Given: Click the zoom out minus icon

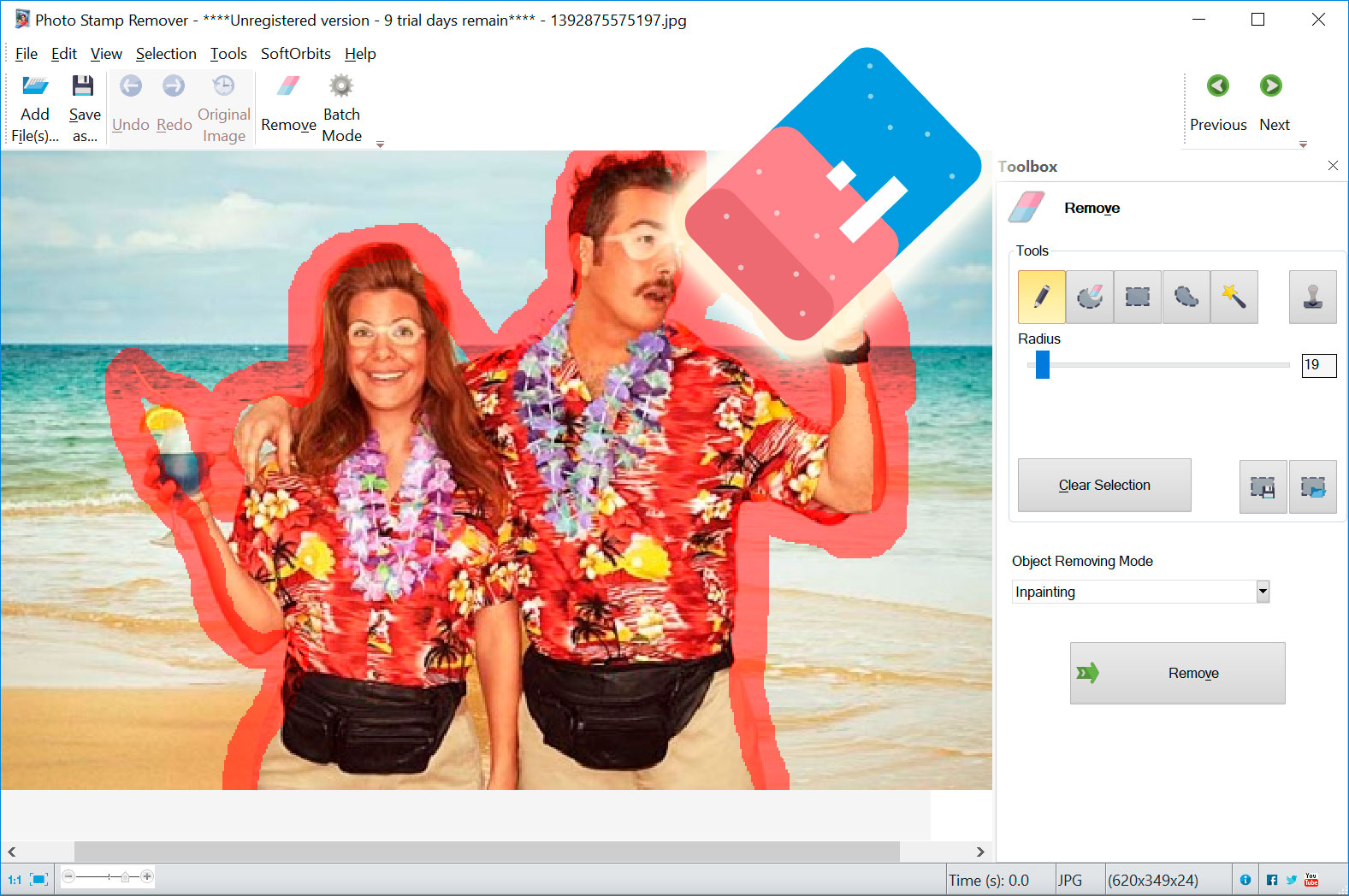Looking at the screenshot, I should click(69, 876).
